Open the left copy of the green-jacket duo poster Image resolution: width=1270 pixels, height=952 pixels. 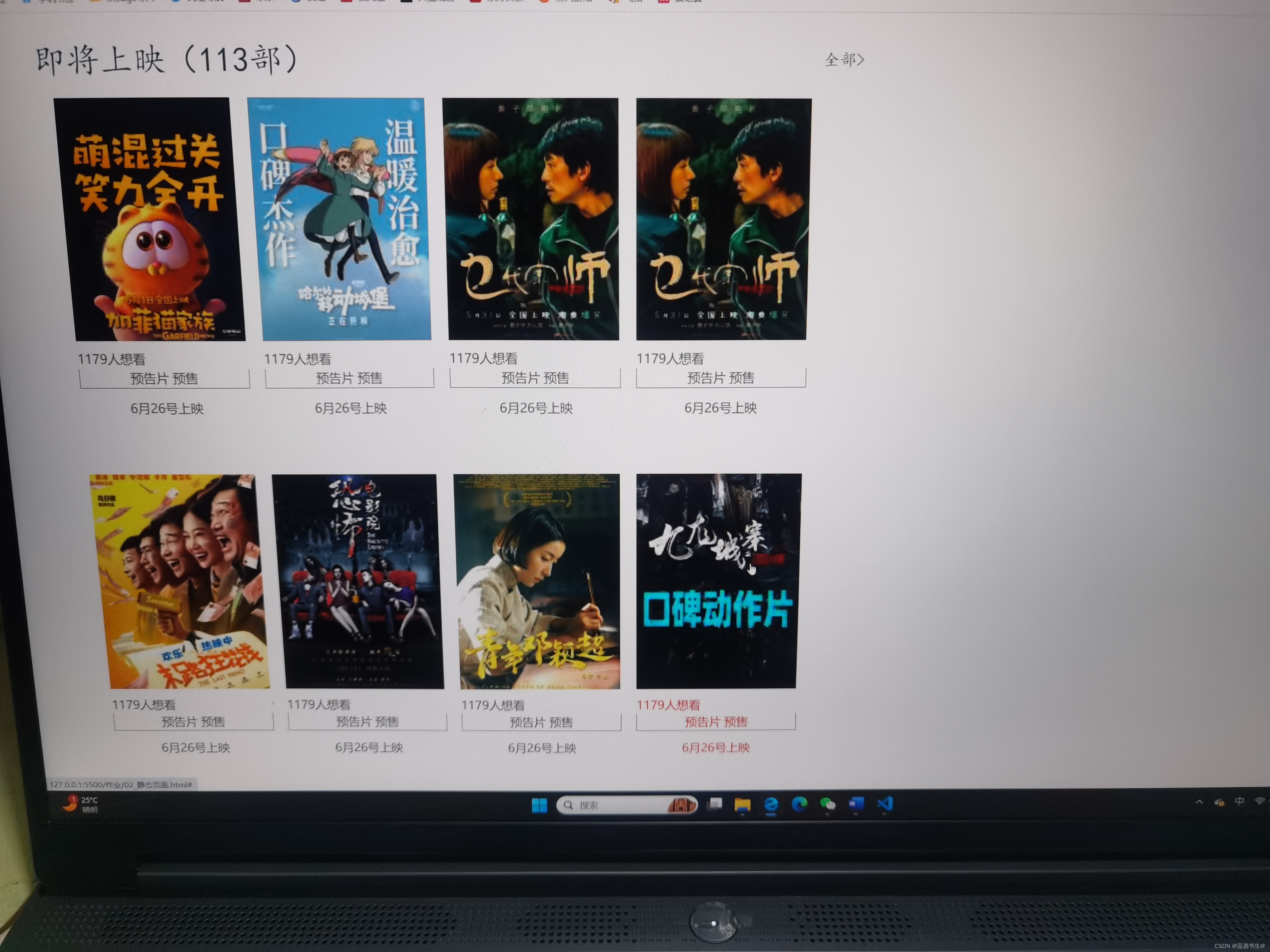tap(531, 219)
